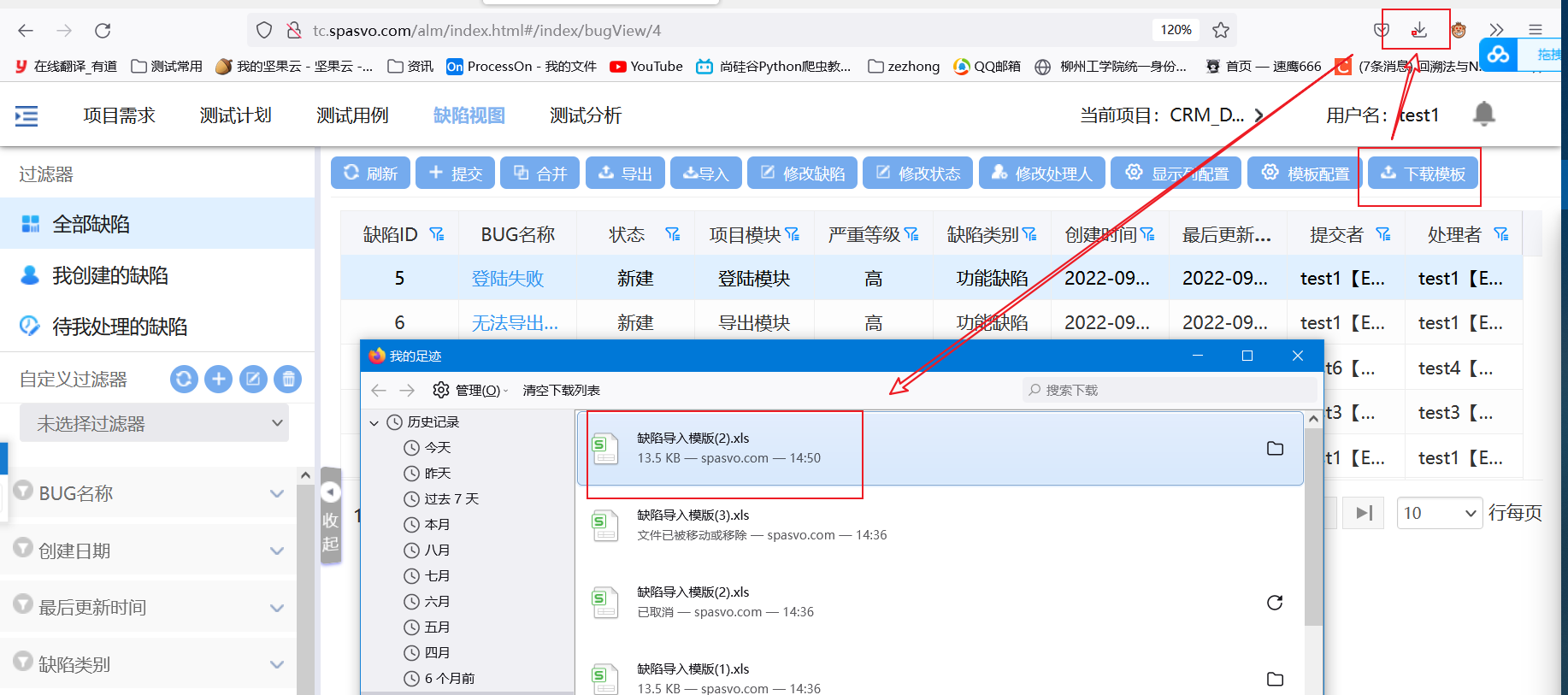Toggle the sidebar menu hamburger icon
Screen dimensions: 1568x695
27,115
